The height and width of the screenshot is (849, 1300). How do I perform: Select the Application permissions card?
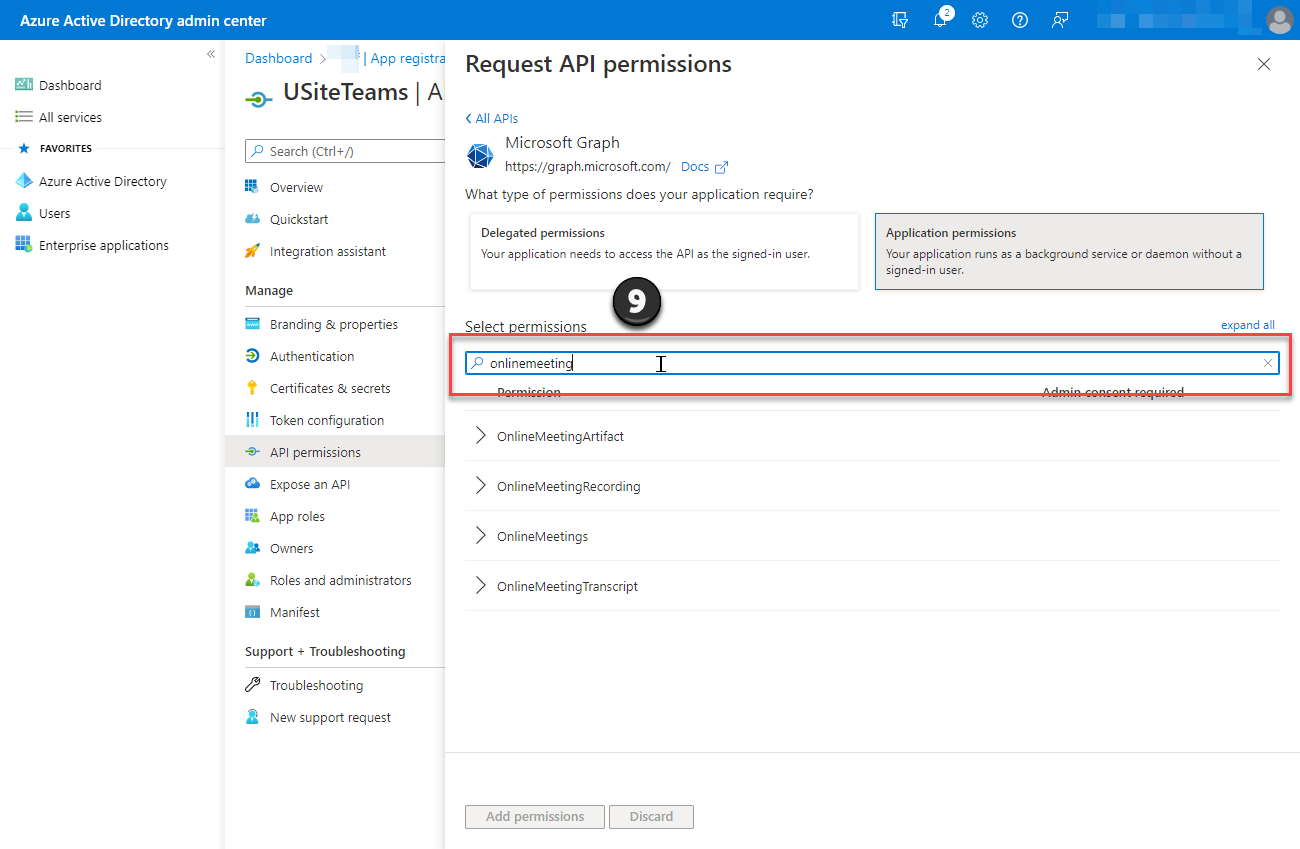click(x=1069, y=251)
